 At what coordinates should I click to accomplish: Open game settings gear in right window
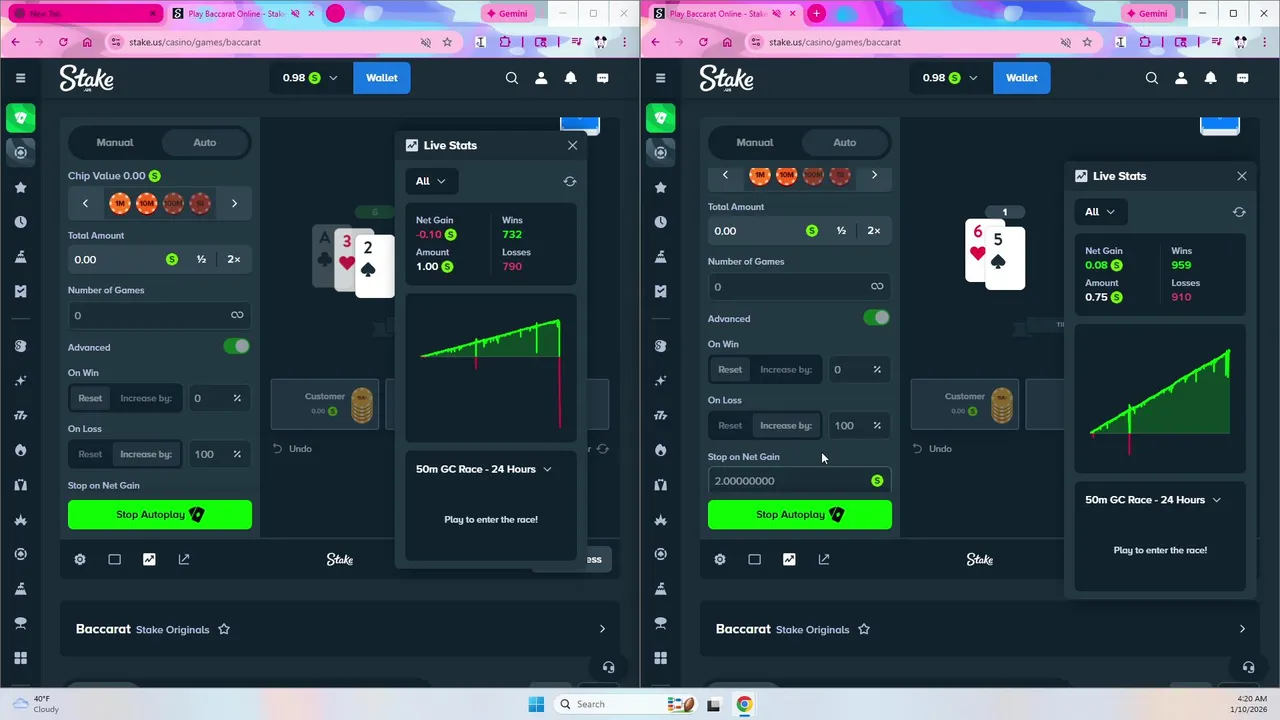(x=720, y=559)
